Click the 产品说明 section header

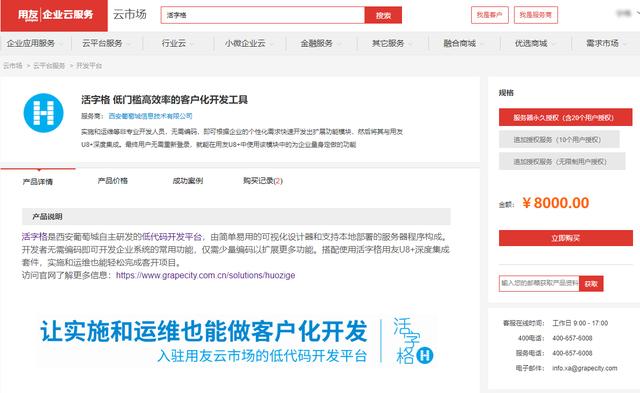point(236,217)
